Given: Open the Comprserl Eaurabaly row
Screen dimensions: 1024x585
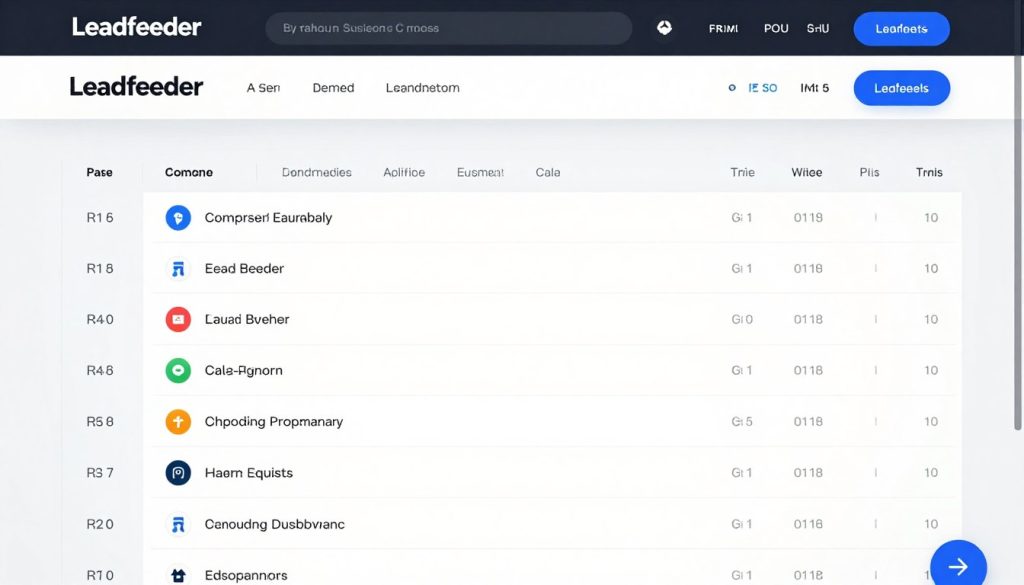Looking at the screenshot, I should [552, 217].
